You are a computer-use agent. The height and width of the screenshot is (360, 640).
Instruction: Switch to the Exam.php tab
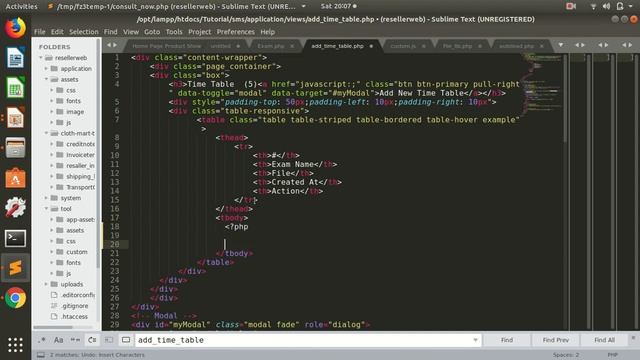(271, 46)
